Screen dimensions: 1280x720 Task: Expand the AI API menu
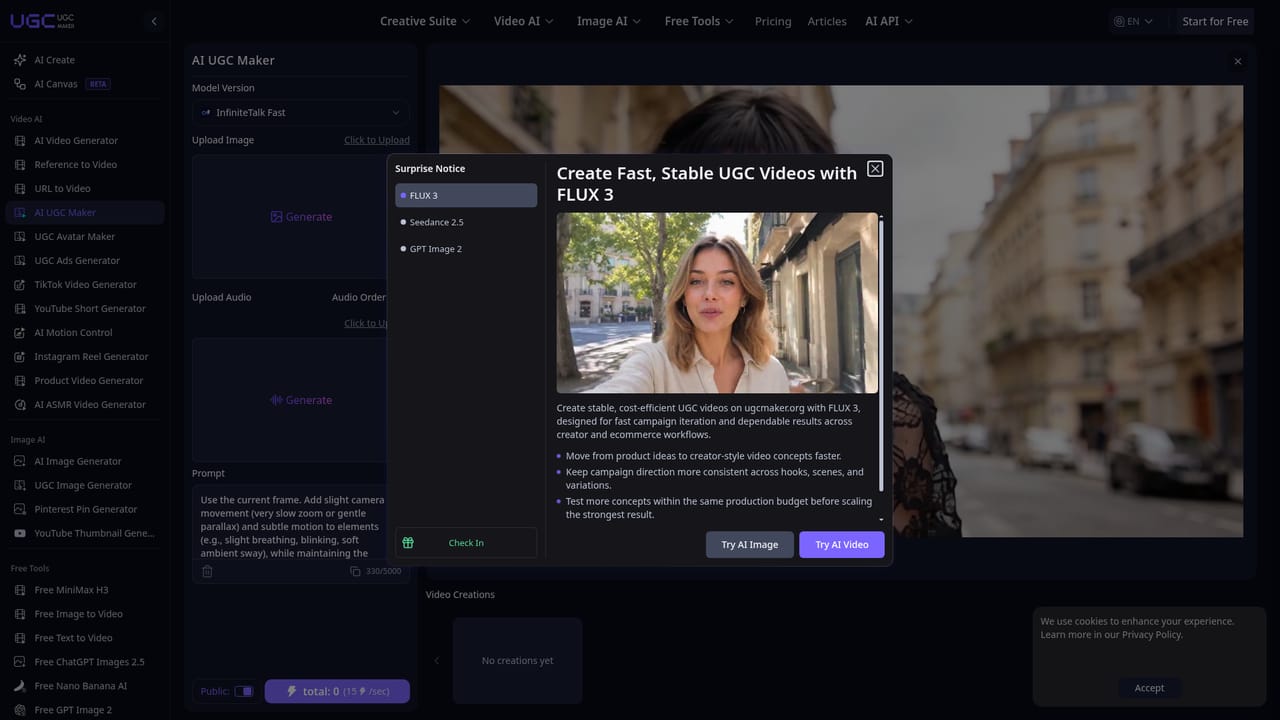pos(889,21)
